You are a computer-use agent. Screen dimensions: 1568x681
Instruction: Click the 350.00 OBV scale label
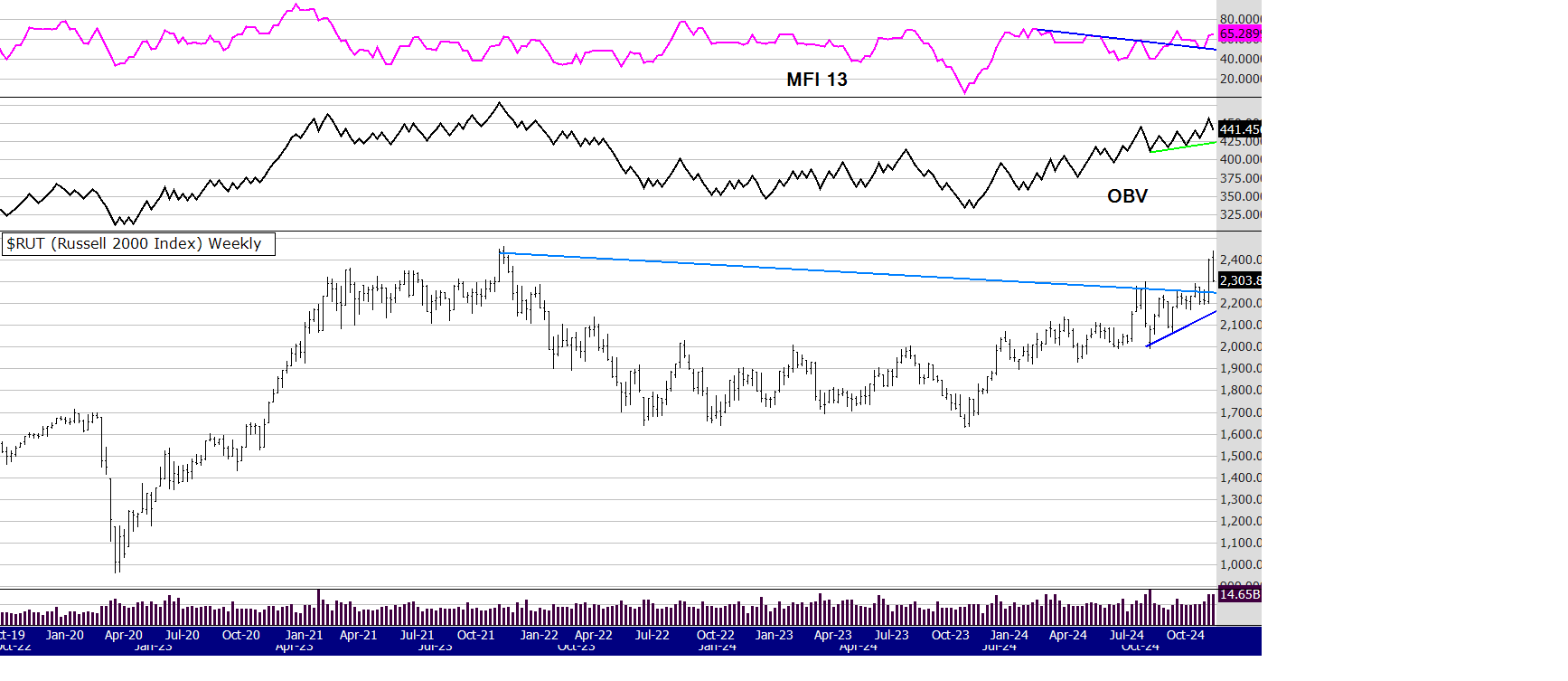1240,196
